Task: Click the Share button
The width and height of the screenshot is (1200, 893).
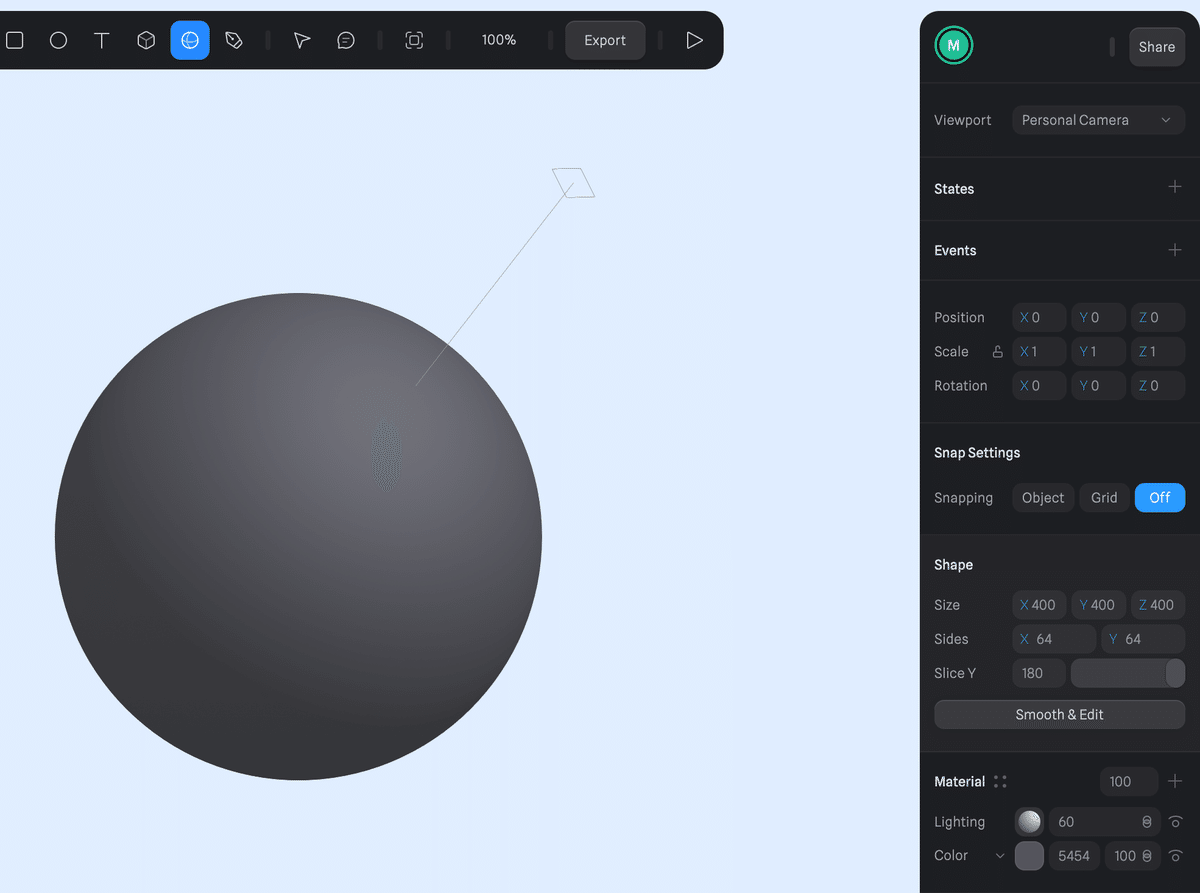Action: pos(1157,47)
